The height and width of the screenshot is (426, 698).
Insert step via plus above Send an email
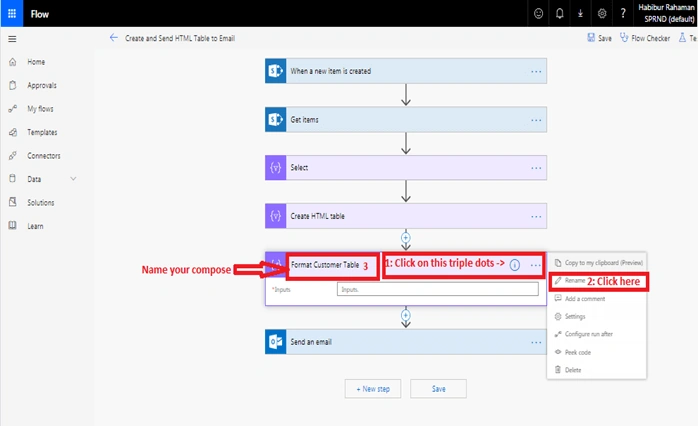(406, 316)
